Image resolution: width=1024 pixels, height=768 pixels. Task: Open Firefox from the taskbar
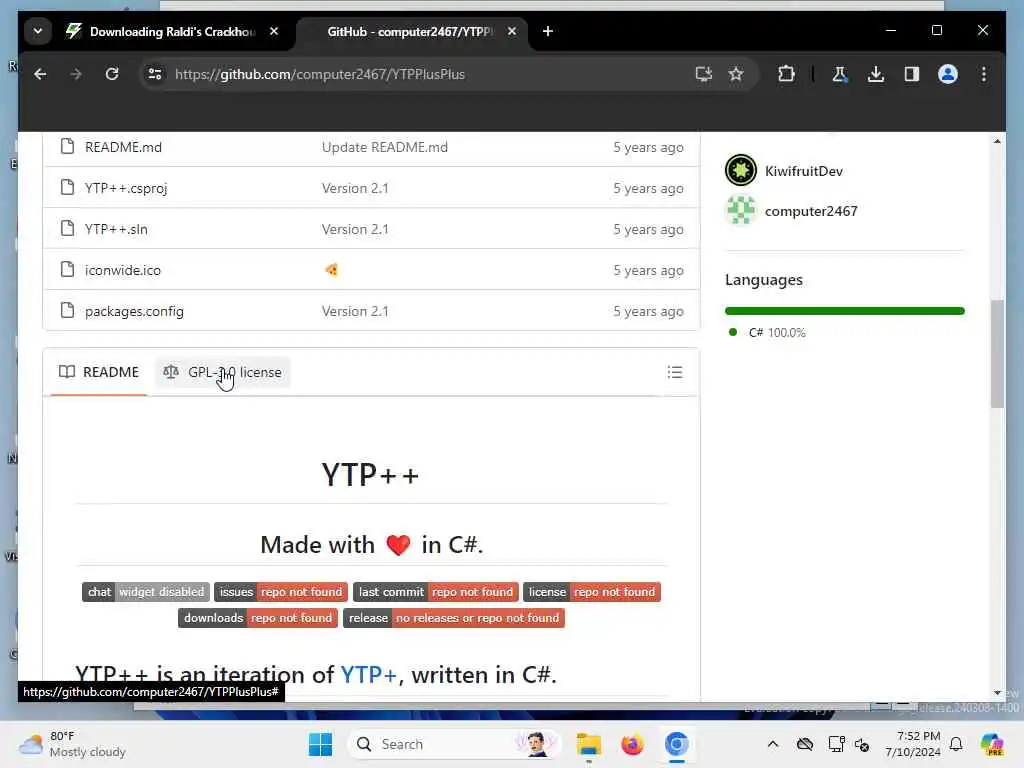pyautogui.click(x=632, y=744)
